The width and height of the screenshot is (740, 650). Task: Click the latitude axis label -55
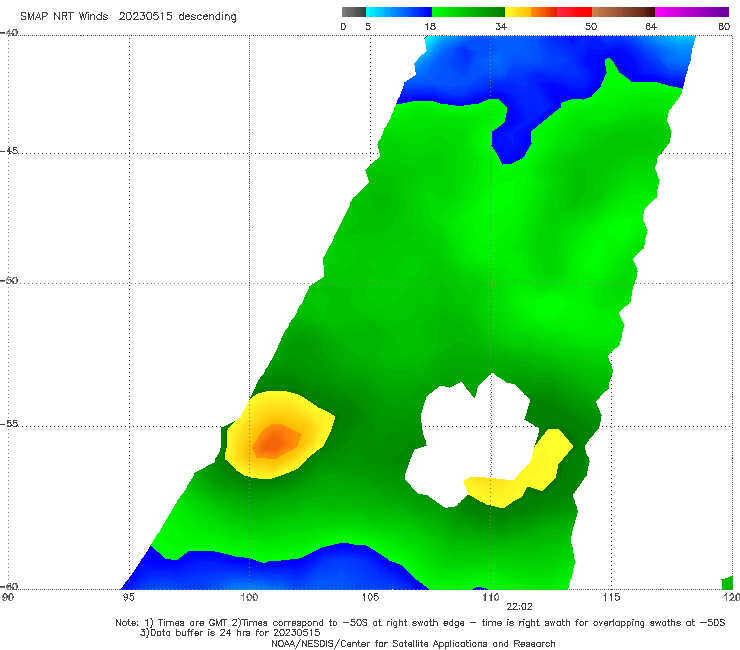[9, 424]
